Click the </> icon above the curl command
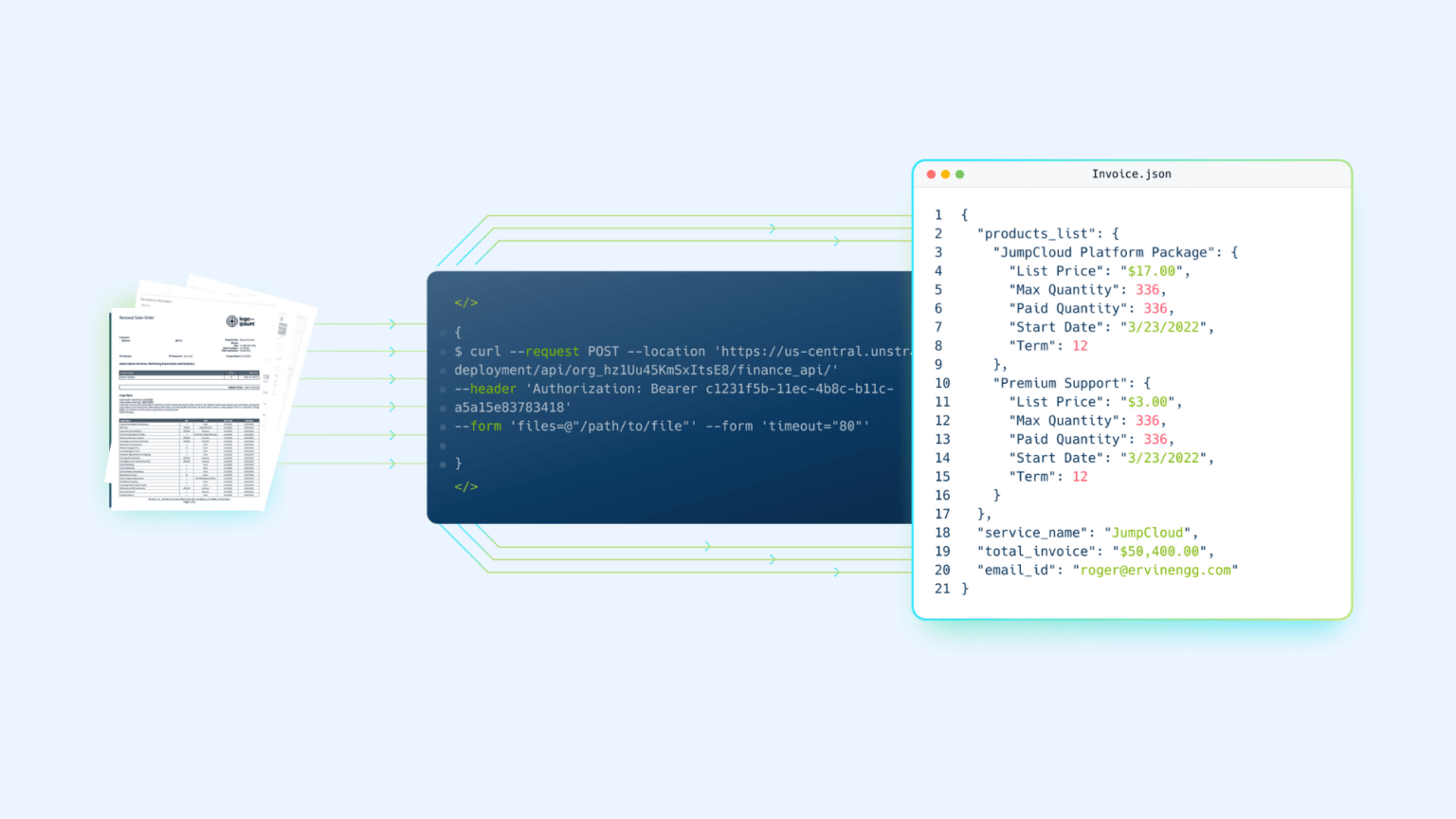This screenshot has height=819, width=1456. 465,302
